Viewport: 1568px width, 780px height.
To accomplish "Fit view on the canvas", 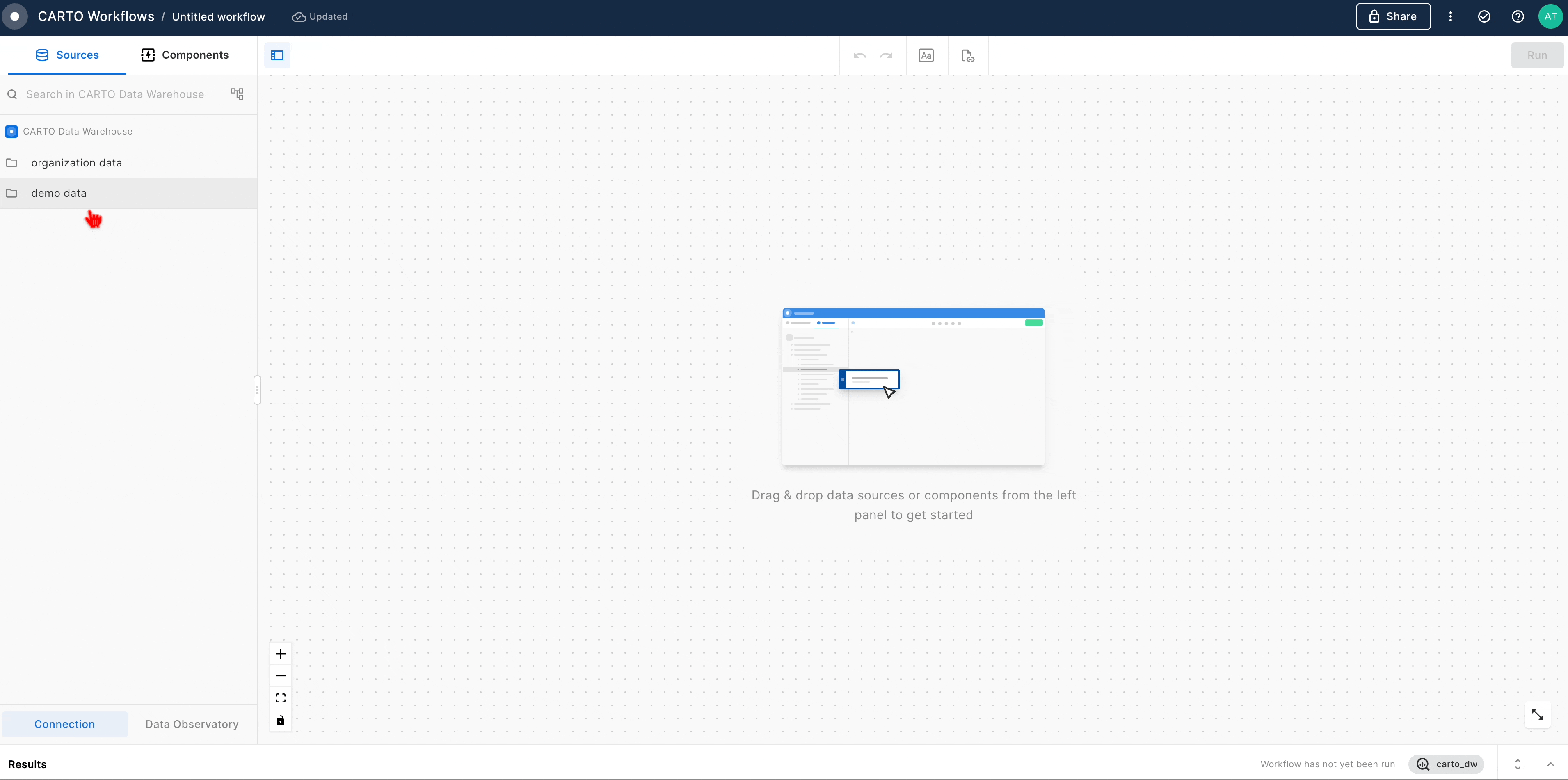I will coord(281,698).
